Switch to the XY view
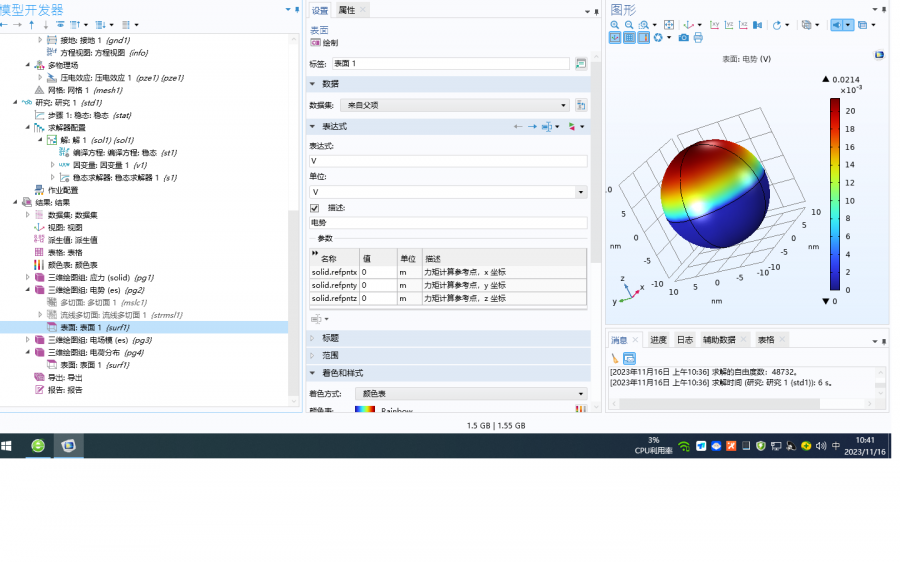The image size is (900, 562). pos(714,25)
